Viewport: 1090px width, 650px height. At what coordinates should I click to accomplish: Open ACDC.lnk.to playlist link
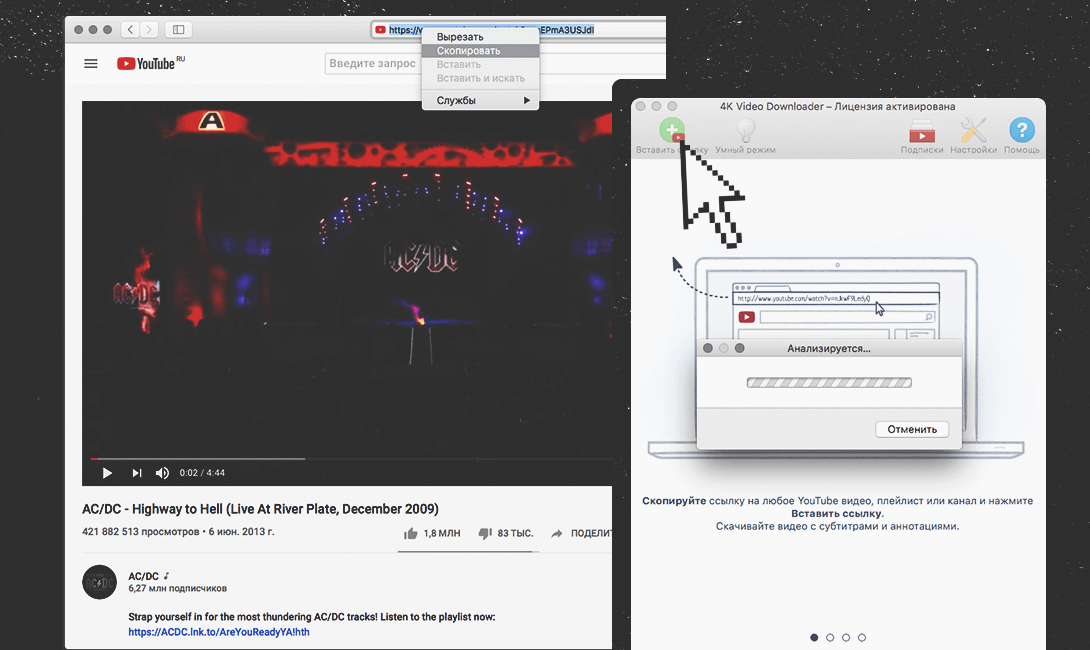(219, 632)
